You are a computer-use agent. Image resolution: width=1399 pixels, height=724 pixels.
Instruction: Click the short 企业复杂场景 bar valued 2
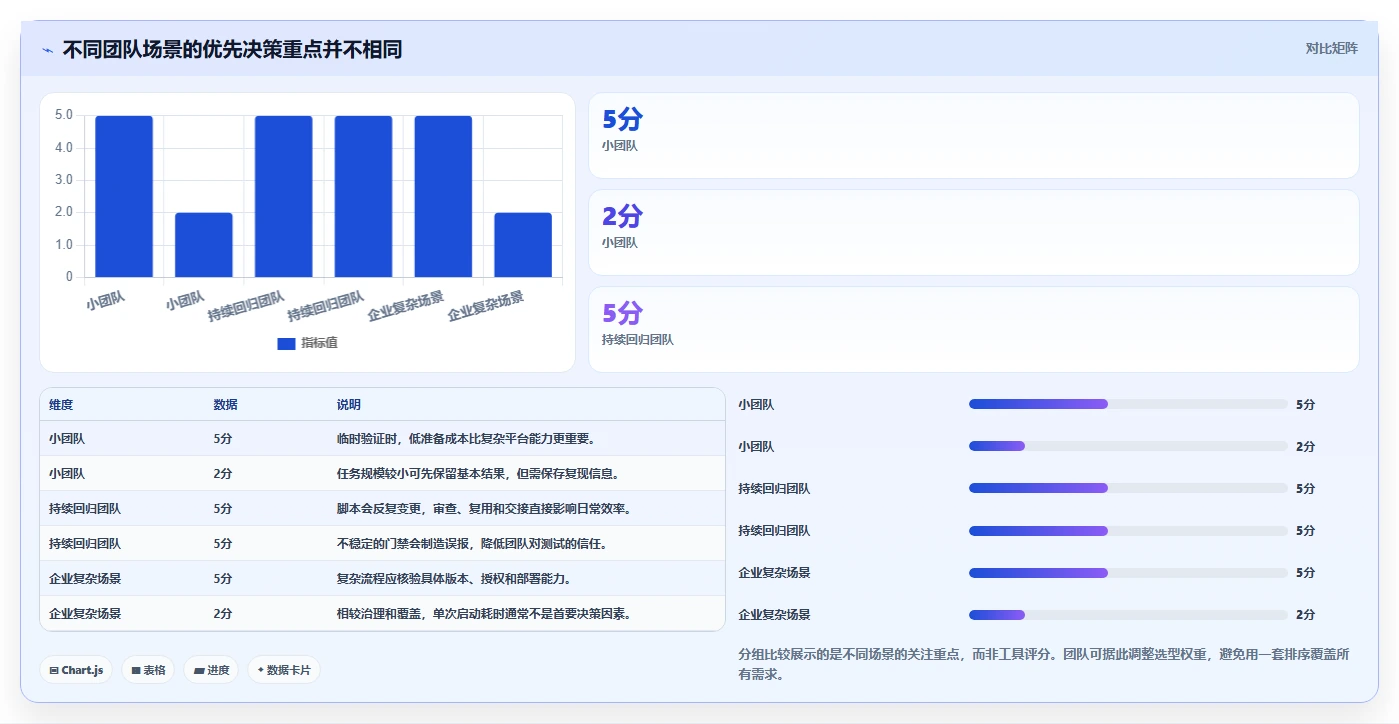(x=523, y=245)
